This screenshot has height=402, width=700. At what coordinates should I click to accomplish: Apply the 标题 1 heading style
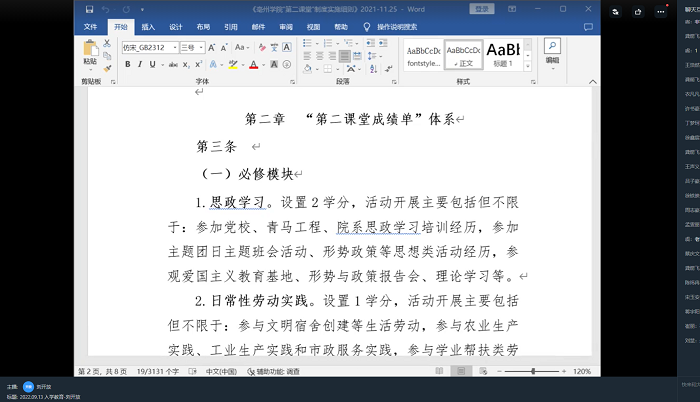point(503,54)
